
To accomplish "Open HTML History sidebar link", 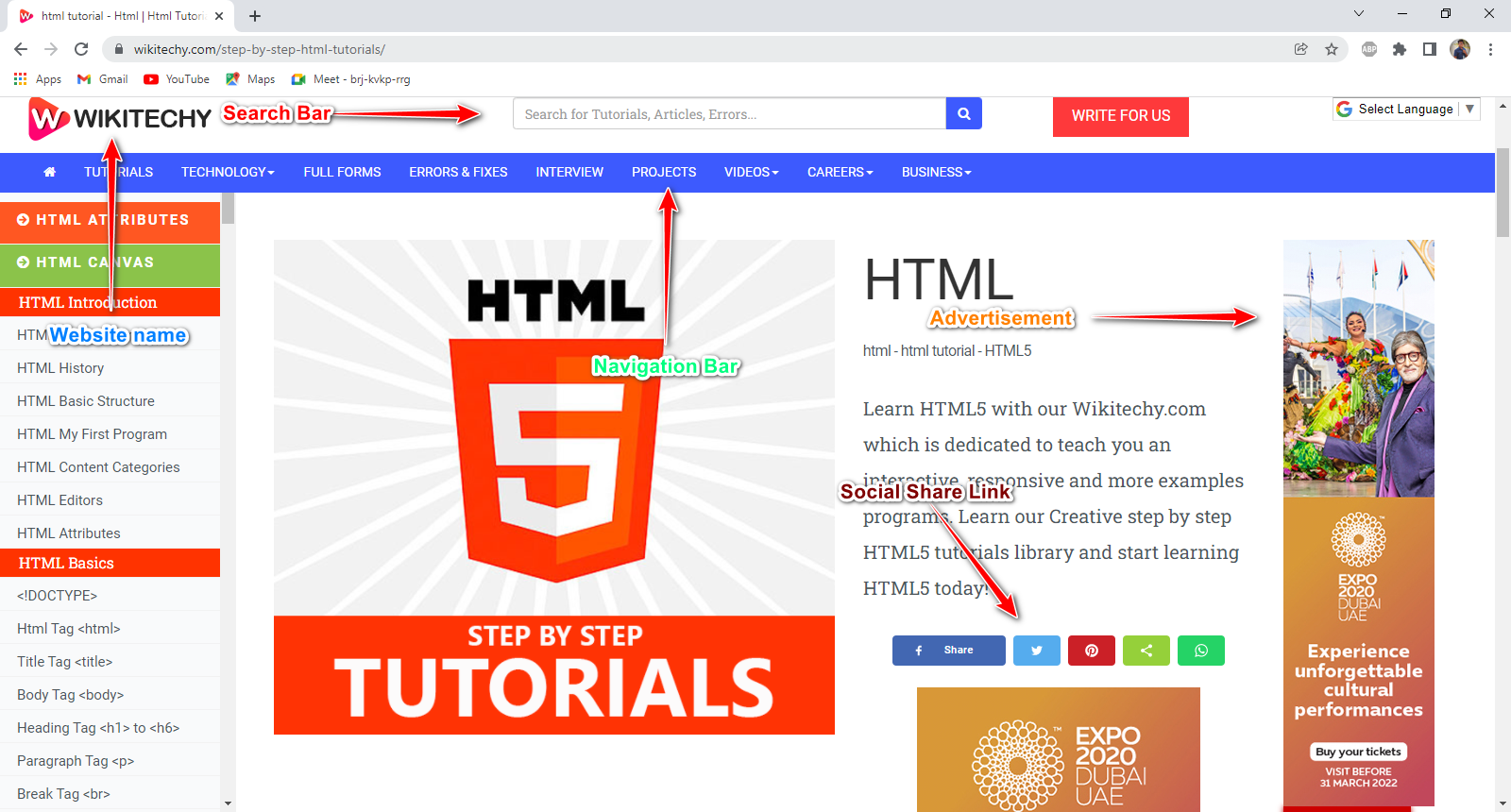I will (60, 368).
